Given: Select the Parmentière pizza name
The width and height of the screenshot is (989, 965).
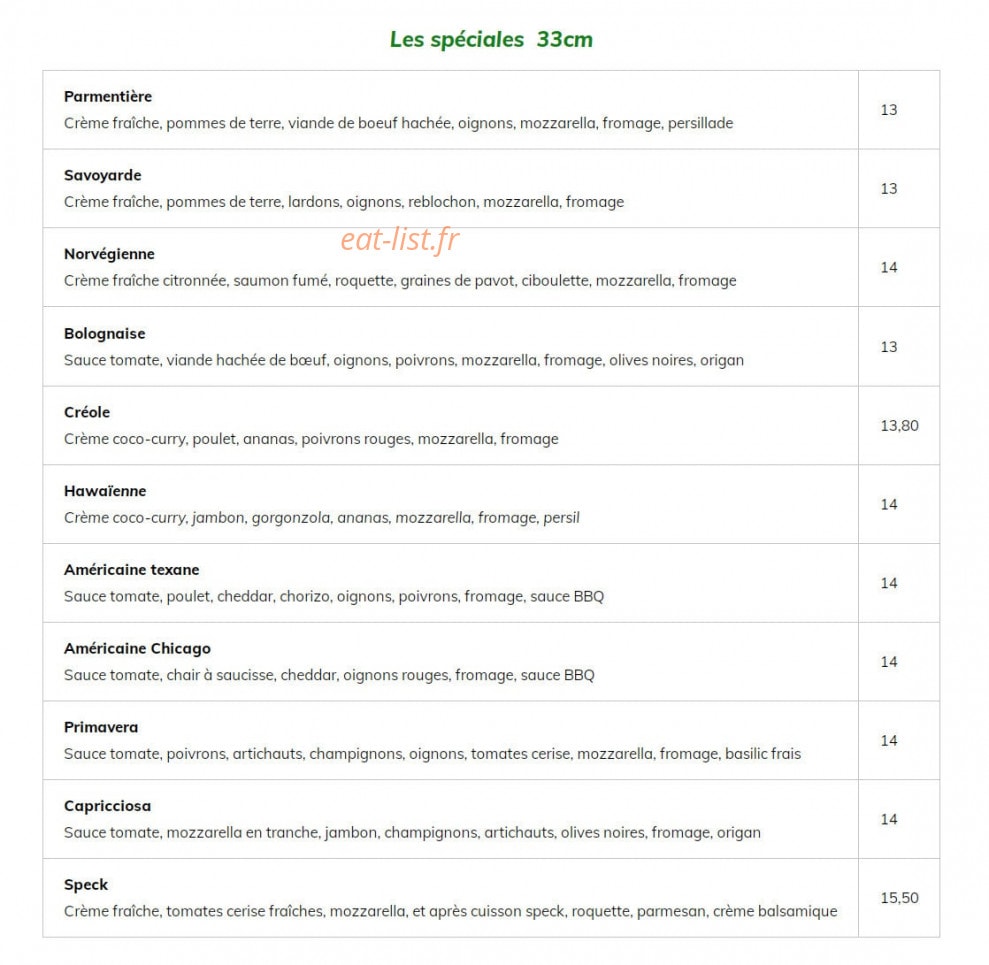Looking at the screenshot, I should pos(108,96).
